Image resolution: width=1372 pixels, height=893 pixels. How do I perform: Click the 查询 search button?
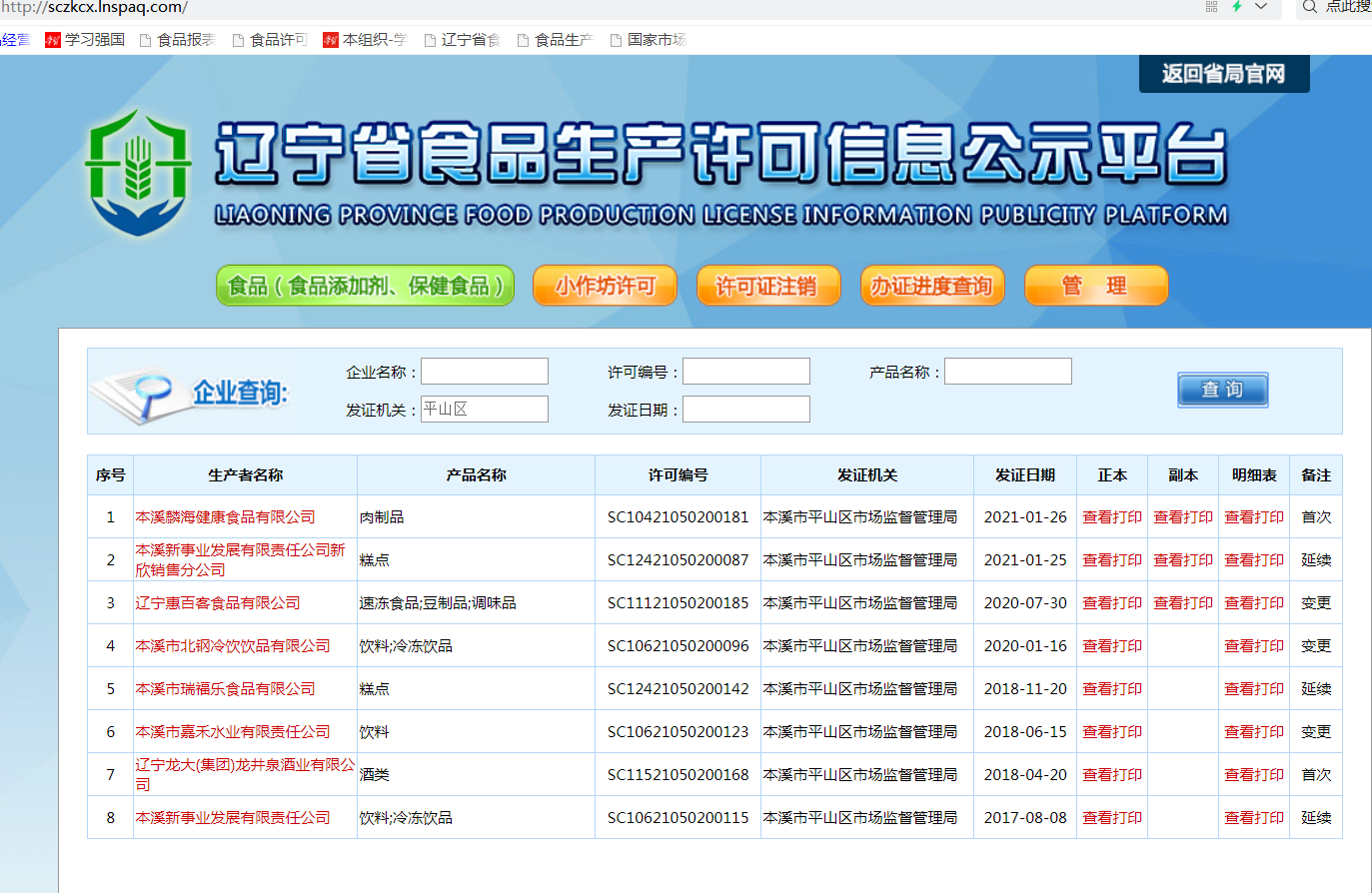tap(1223, 390)
